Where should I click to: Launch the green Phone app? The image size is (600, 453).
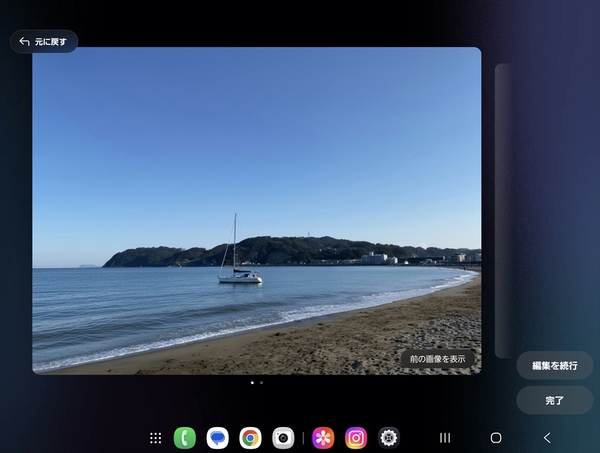[185, 438]
